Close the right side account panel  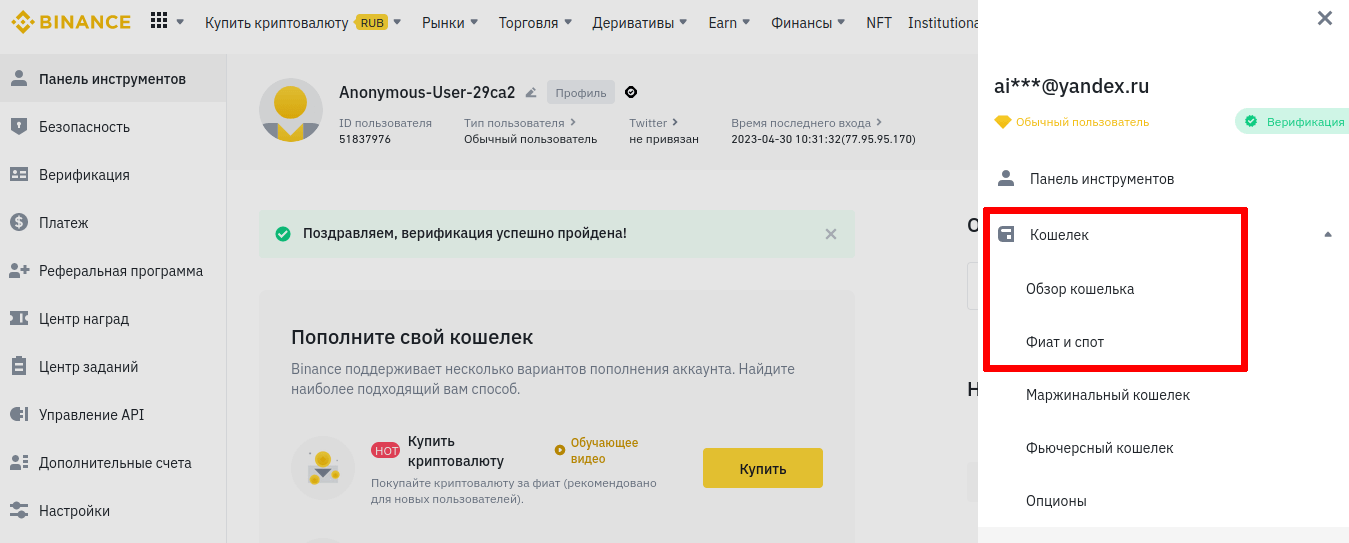tap(1325, 18)
